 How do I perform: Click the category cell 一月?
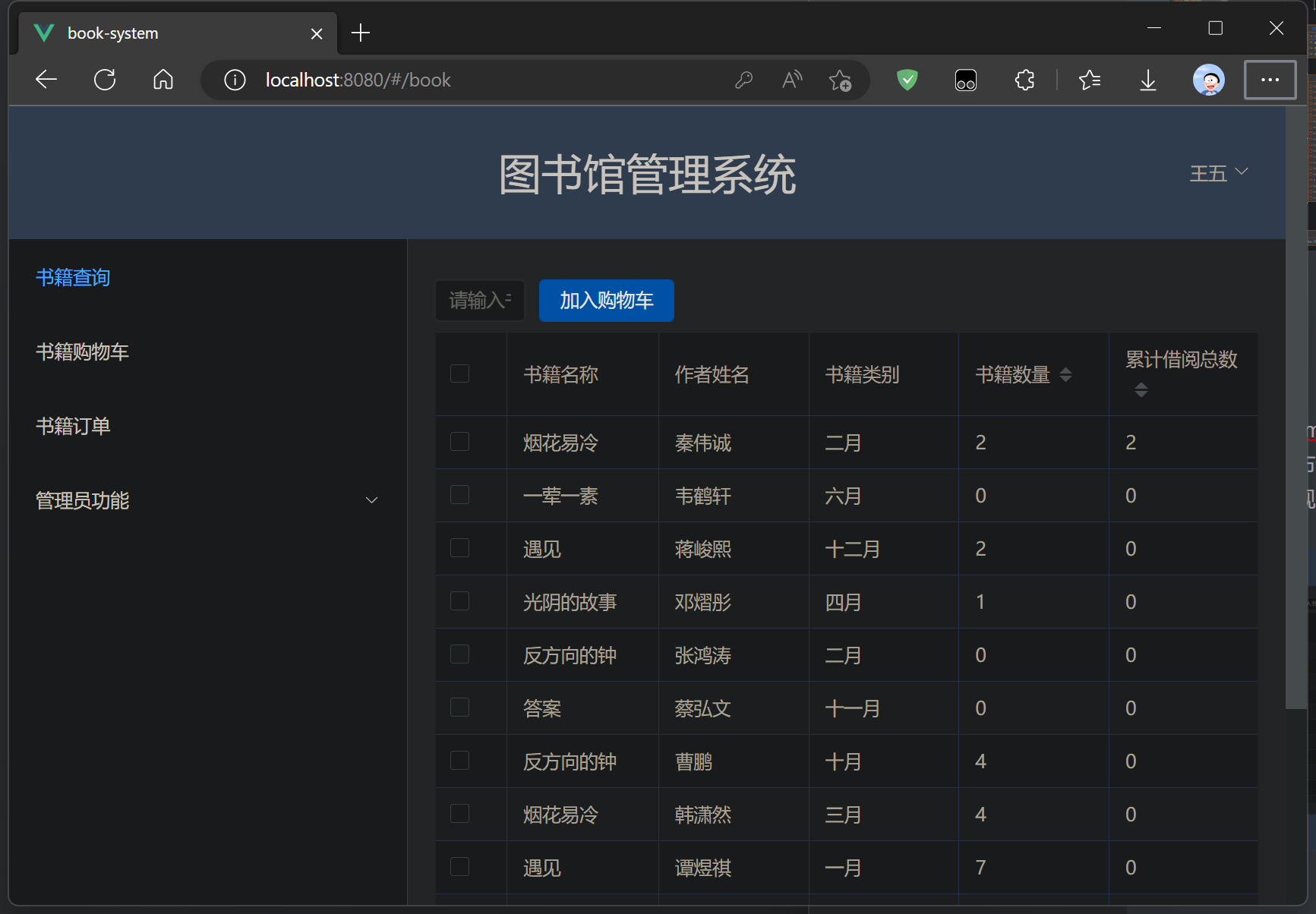843,868
